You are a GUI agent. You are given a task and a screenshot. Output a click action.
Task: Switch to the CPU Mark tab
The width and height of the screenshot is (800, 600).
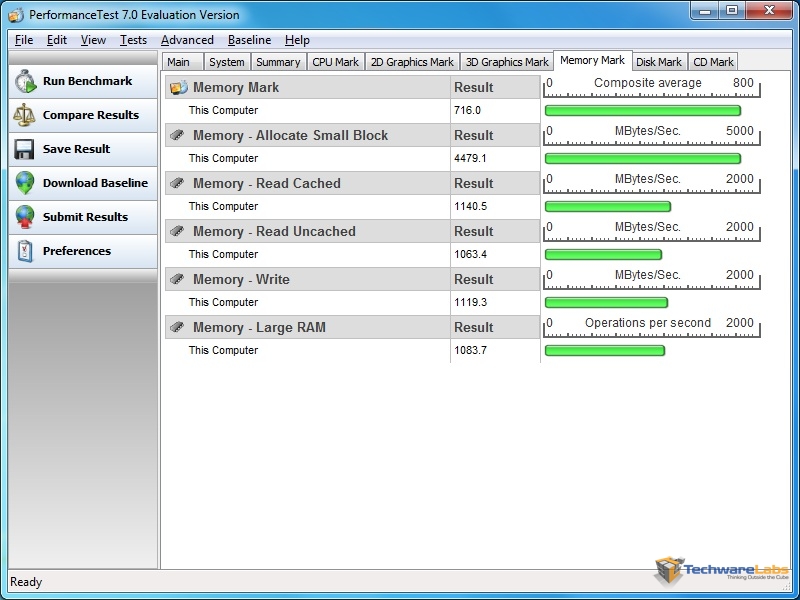[x=335, y=62]
